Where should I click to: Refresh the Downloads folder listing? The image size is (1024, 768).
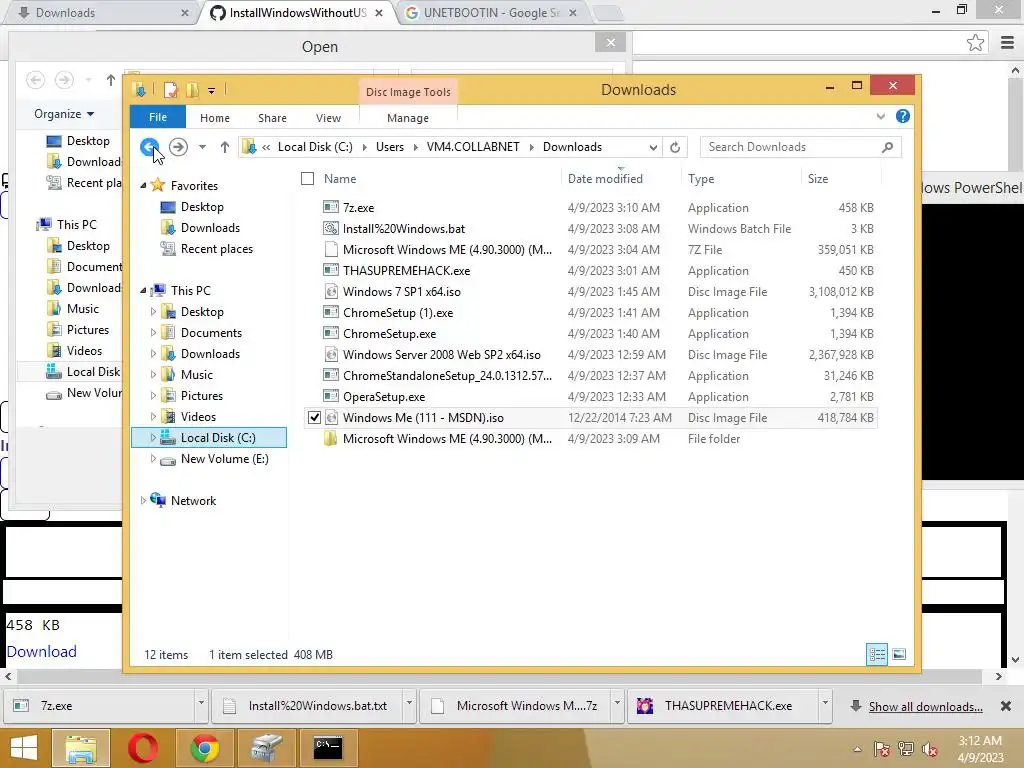pyautogui.click(x=675, y=147)
